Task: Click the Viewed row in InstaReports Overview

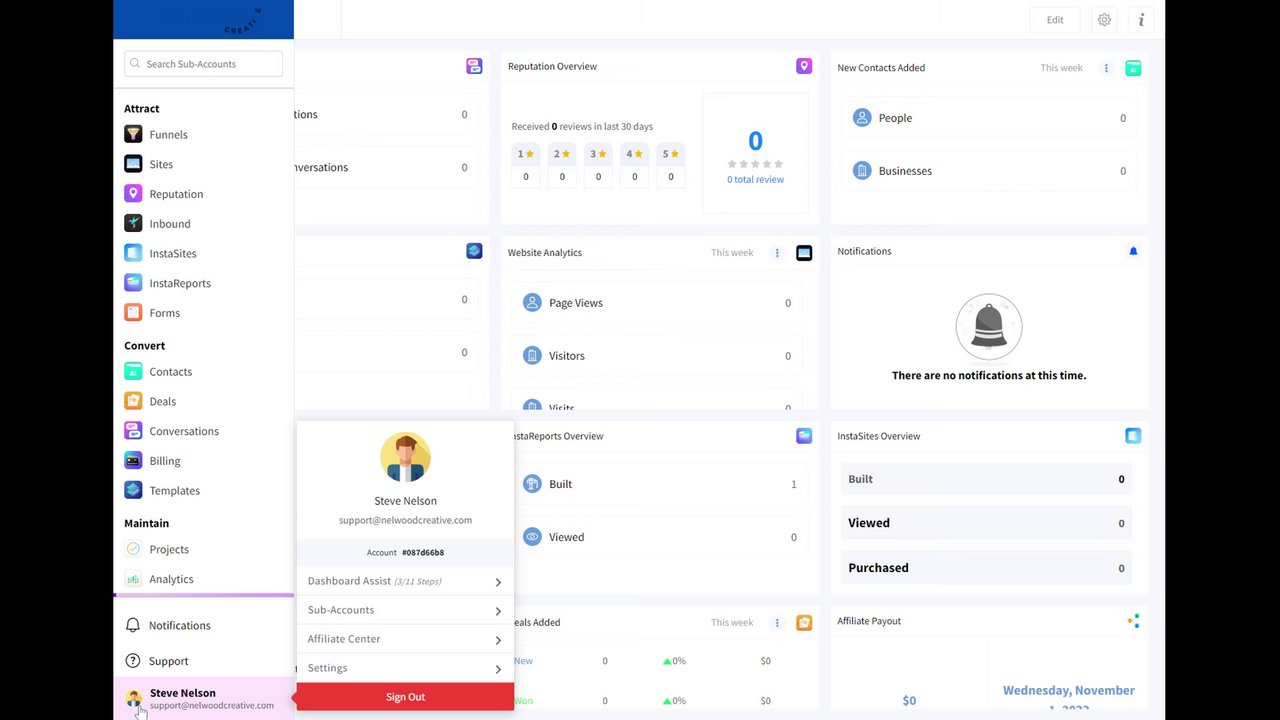Action: (657, 537)
